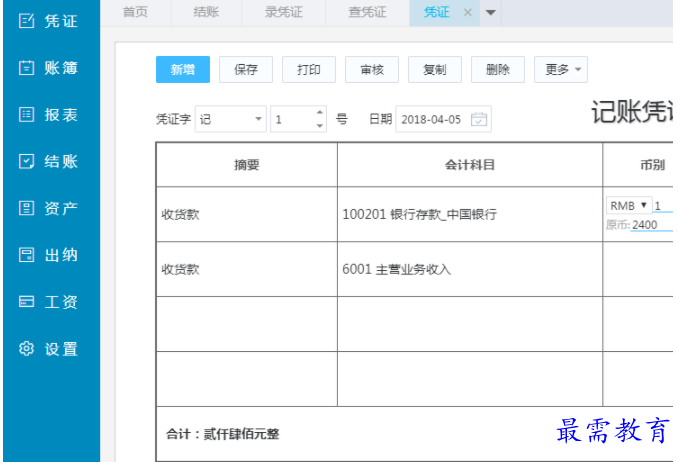Click the 原币 2400 amount field
Screen dimensions: 678x462
651,225
